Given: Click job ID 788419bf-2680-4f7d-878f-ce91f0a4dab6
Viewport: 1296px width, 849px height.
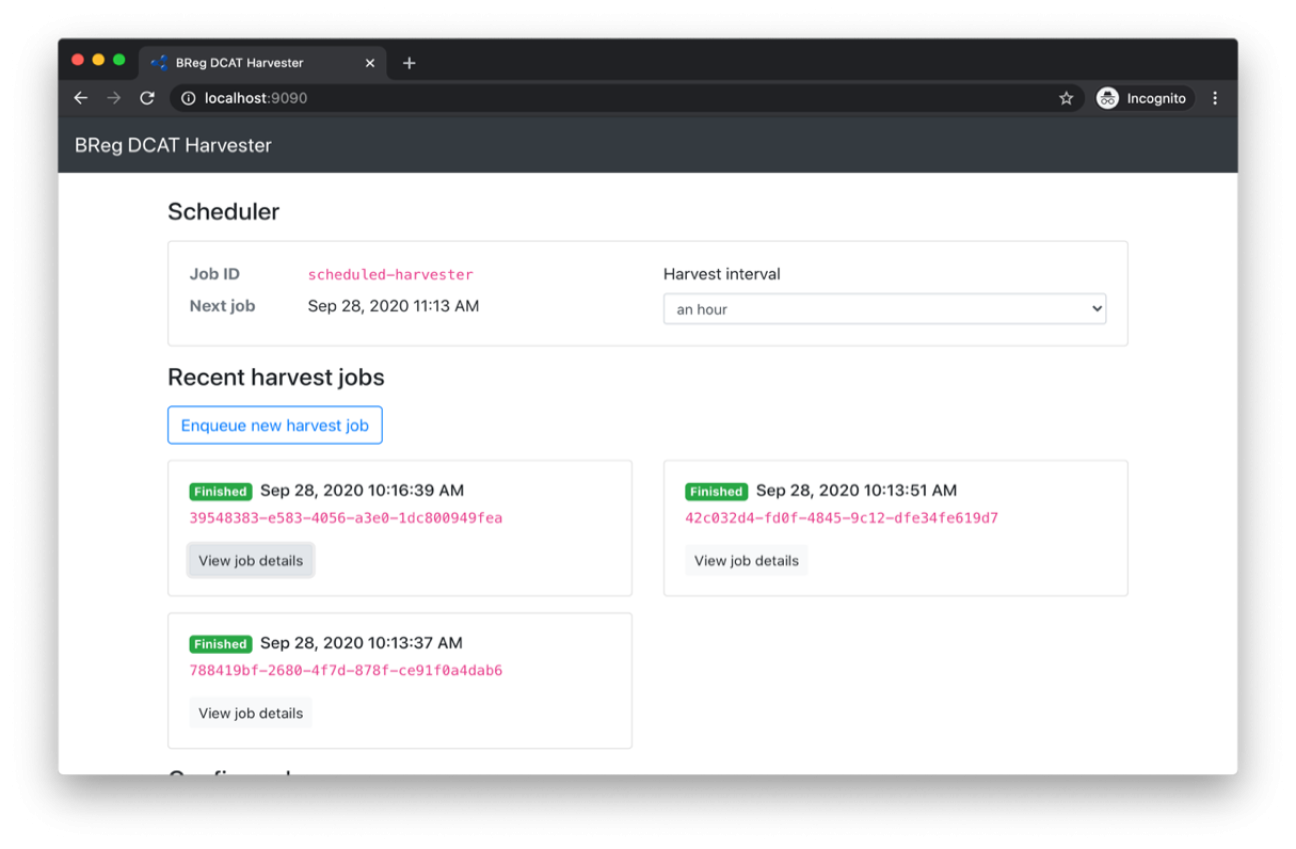Looking at the screenshot, I should coord(346,670).
